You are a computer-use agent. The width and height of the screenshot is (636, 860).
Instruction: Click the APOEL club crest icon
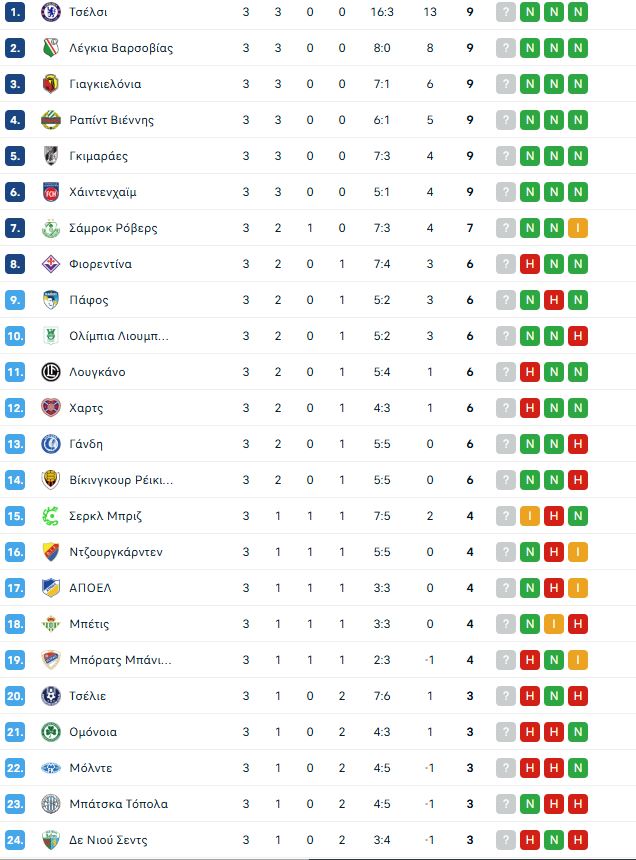[x=50, y=588]
